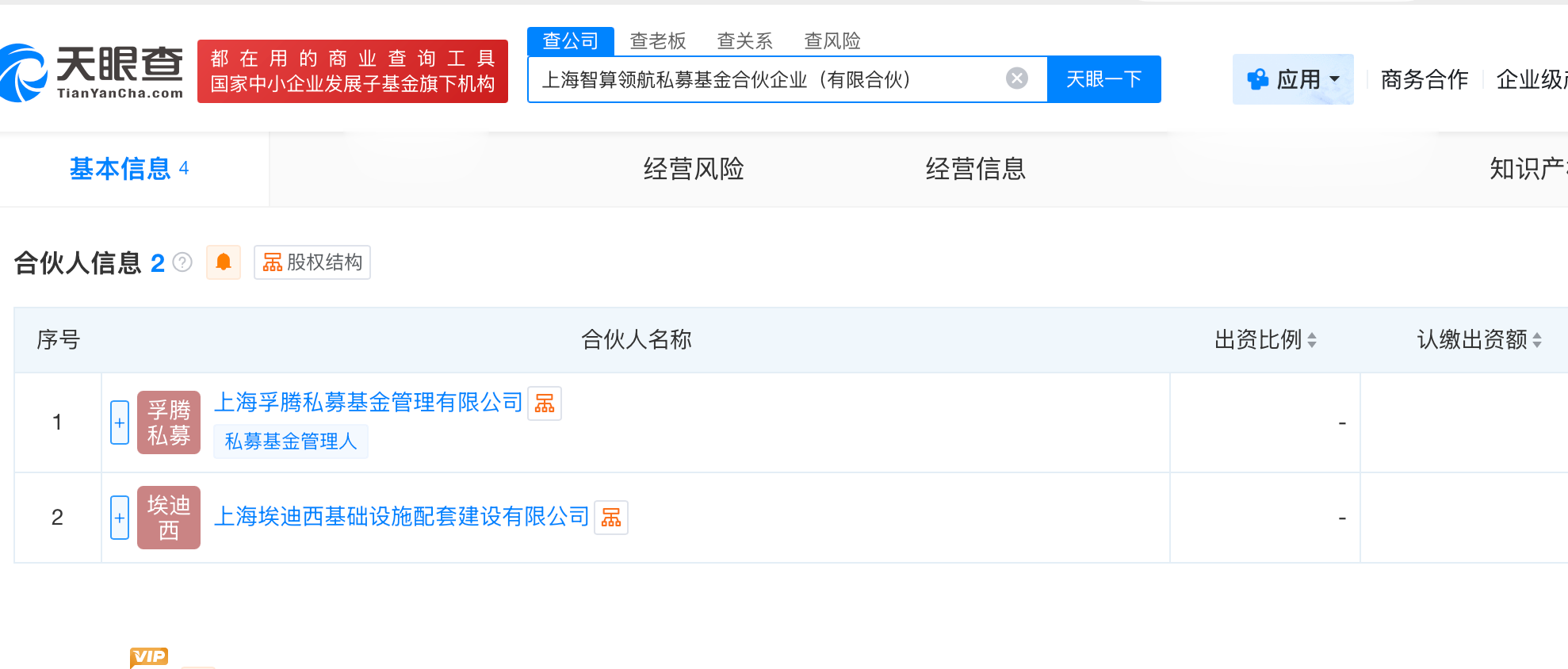This screenshot has height=669, width=1568.
Task: Click the orange bell monitoring icon
Action: coord(224,262)
